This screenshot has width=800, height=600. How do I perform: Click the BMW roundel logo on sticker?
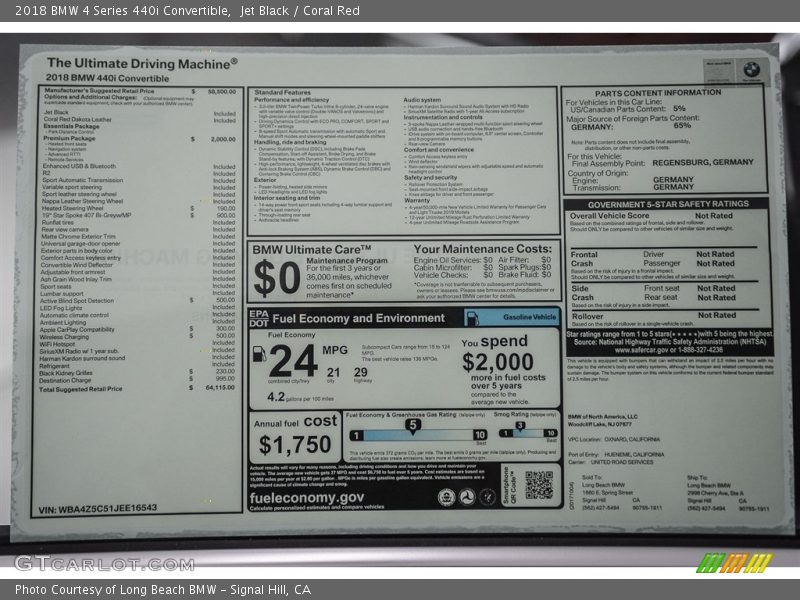tap(751, 70)
